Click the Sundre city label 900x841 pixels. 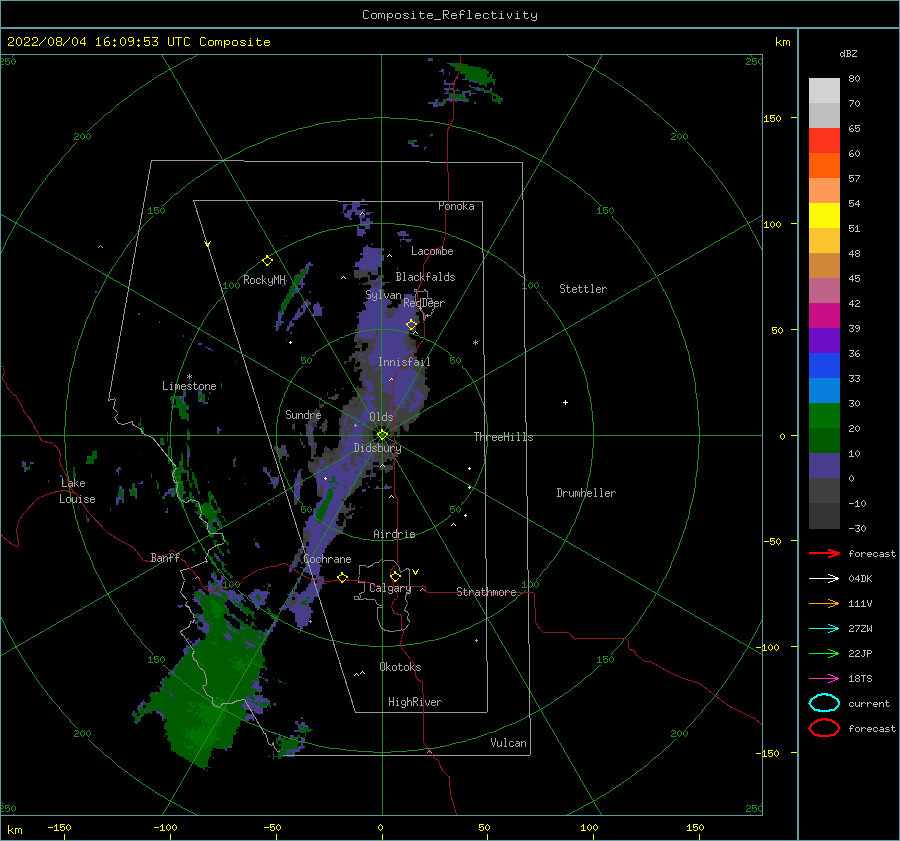point(303,414)
